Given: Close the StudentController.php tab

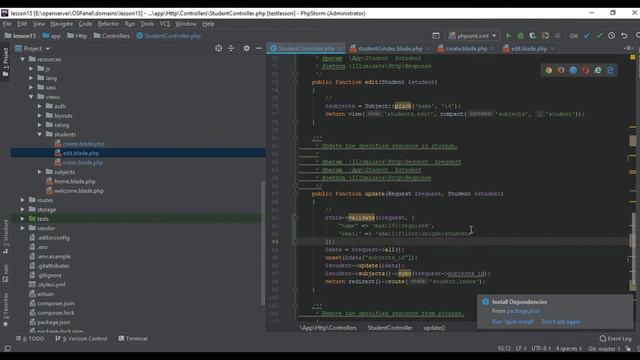Looking at the screenshot, I should tap(340, 49).
